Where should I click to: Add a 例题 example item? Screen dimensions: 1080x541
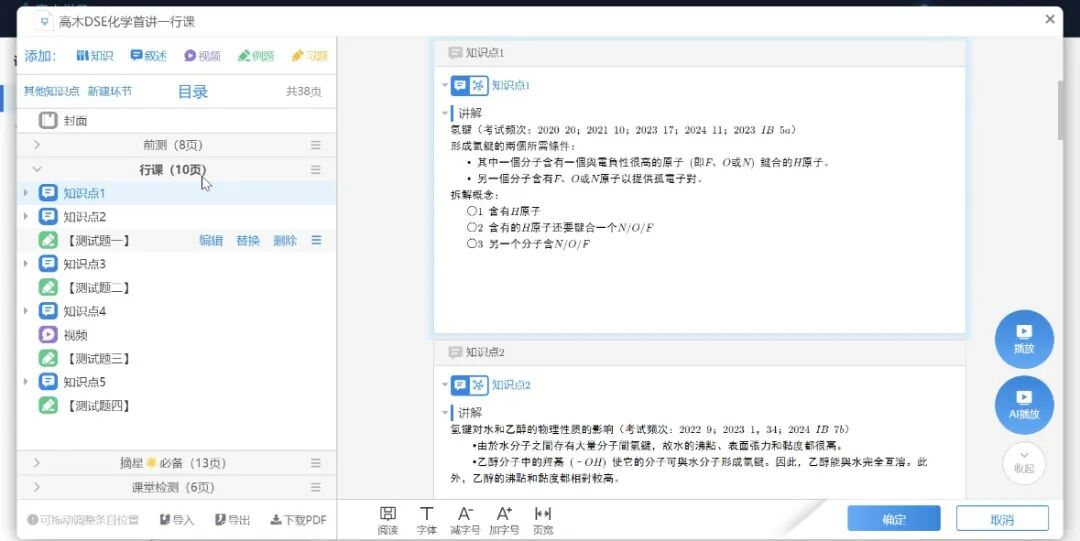[256, 56]
